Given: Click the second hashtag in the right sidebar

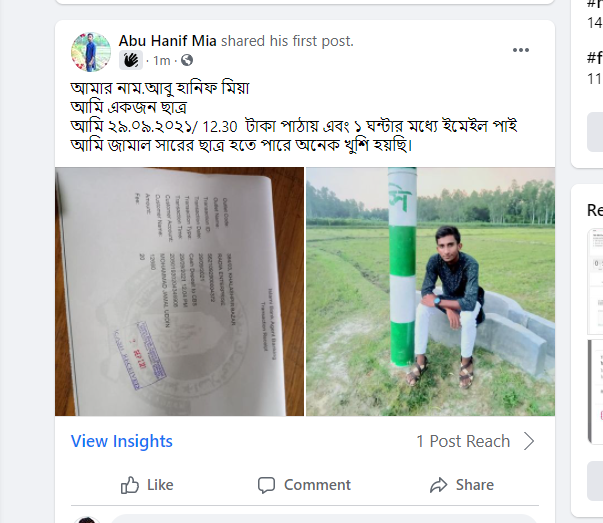Looking at the screenshot, I should click(594, 58).
